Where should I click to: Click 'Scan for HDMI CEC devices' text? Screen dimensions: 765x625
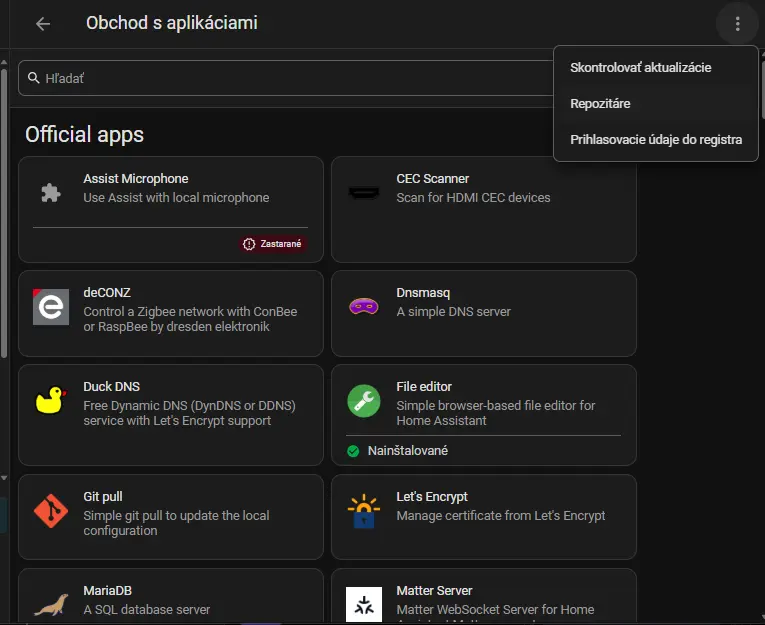[x=473, y=198]
